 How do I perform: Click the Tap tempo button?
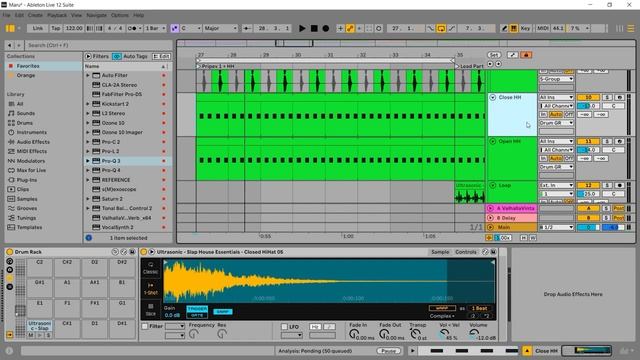(x=56, y=28)
